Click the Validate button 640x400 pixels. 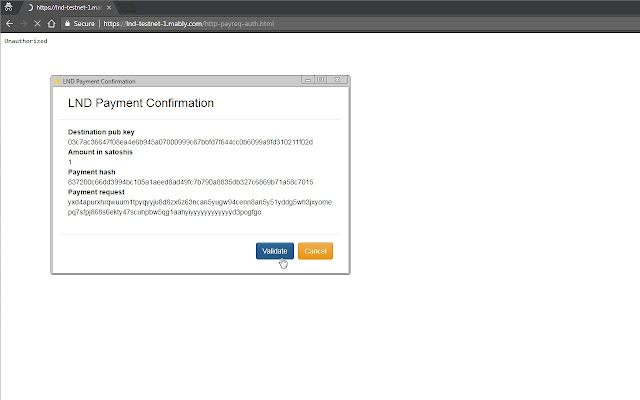pos(275,251)
